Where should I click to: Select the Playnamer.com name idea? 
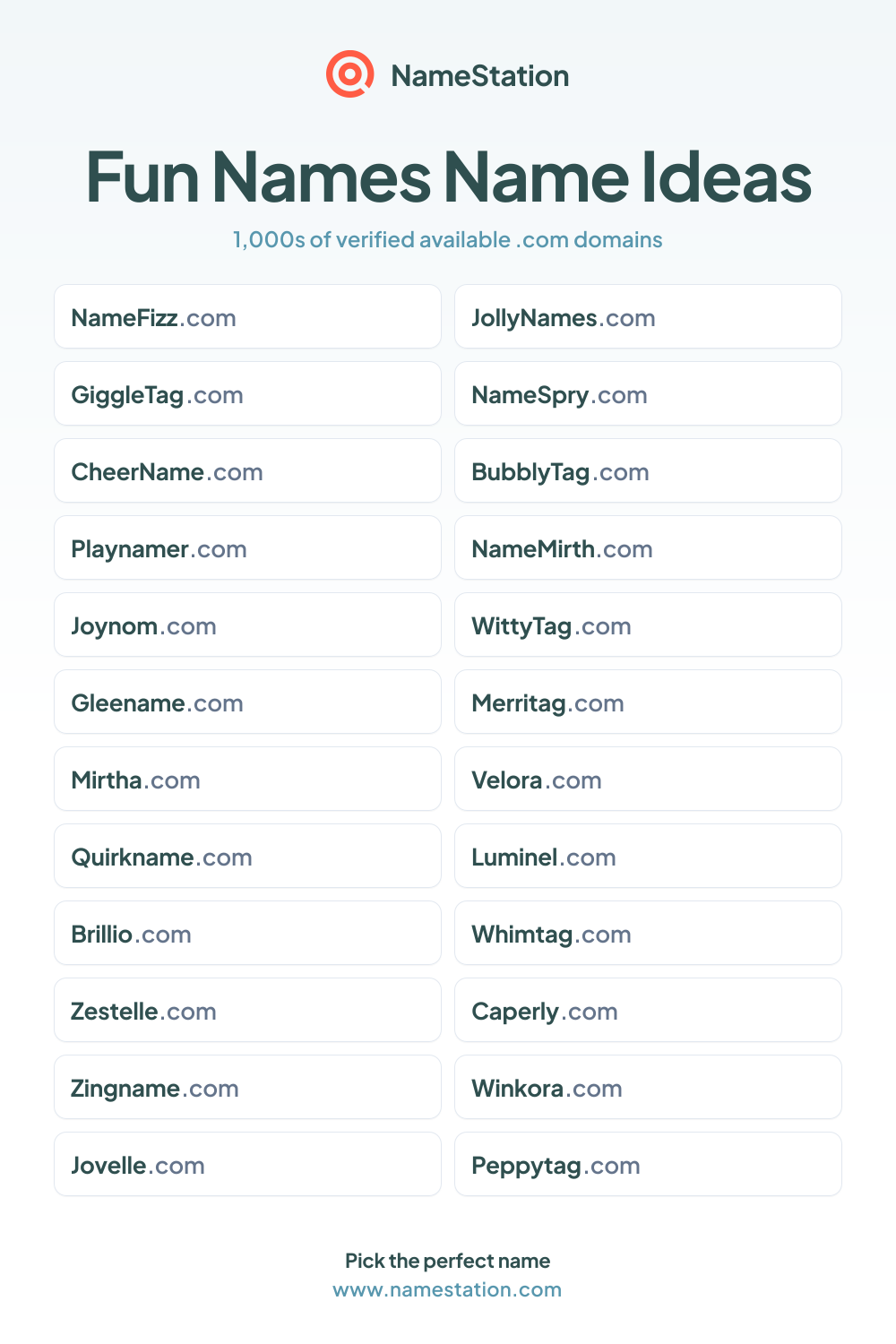tap(247, 547)
